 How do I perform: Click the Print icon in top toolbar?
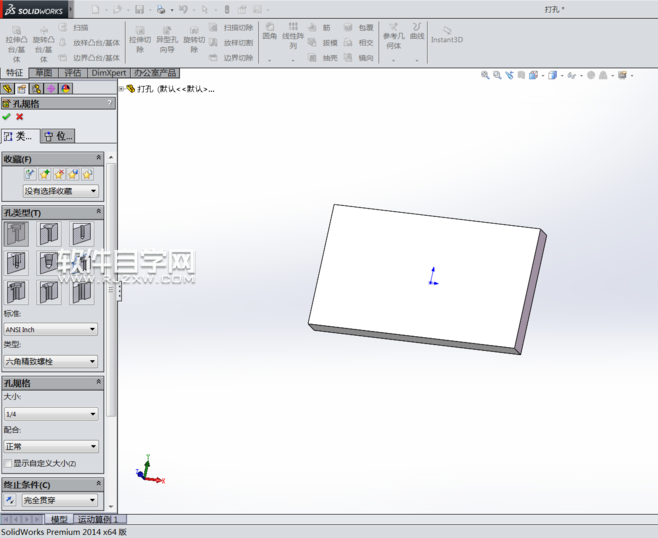click(161, 9)
